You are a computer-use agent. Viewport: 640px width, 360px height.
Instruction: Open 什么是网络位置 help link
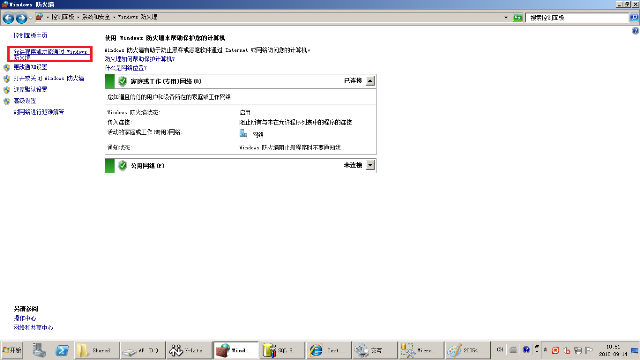tap(126, 68)
